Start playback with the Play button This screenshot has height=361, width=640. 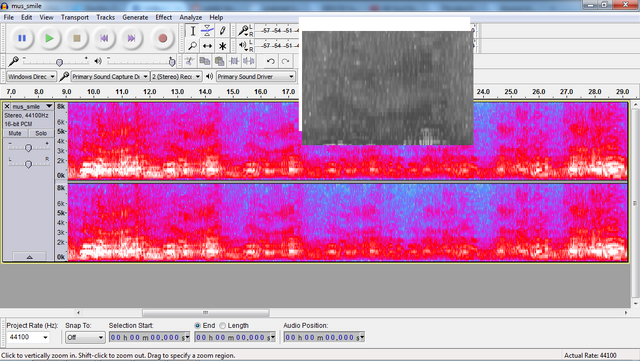(x=49, y=38)
